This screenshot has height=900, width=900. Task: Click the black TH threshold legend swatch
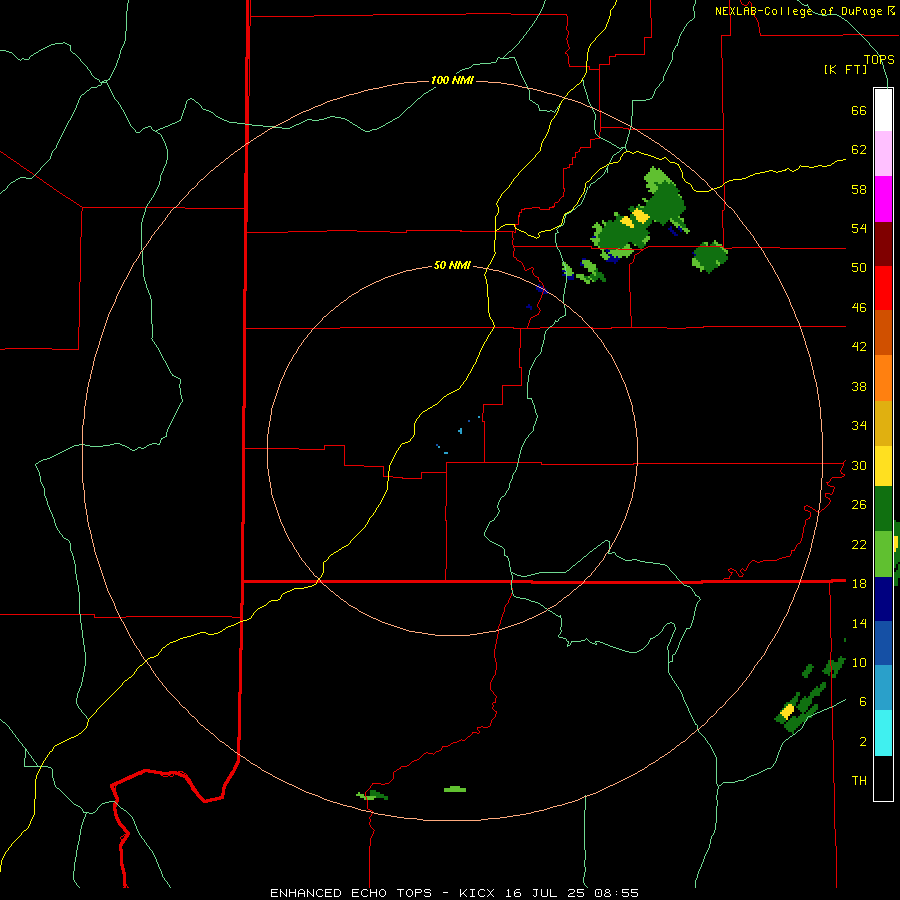(883, 778)
